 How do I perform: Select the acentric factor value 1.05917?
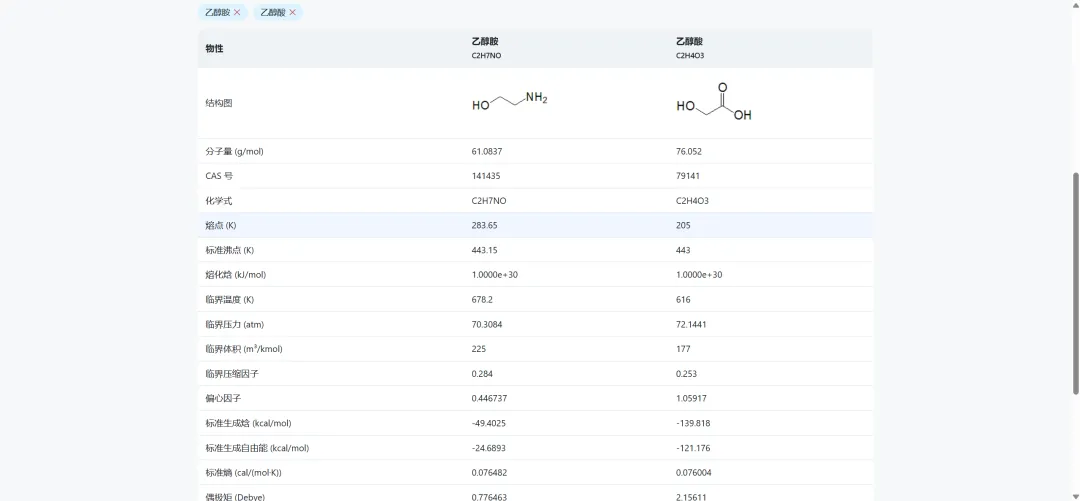click(x=692, y=398)
